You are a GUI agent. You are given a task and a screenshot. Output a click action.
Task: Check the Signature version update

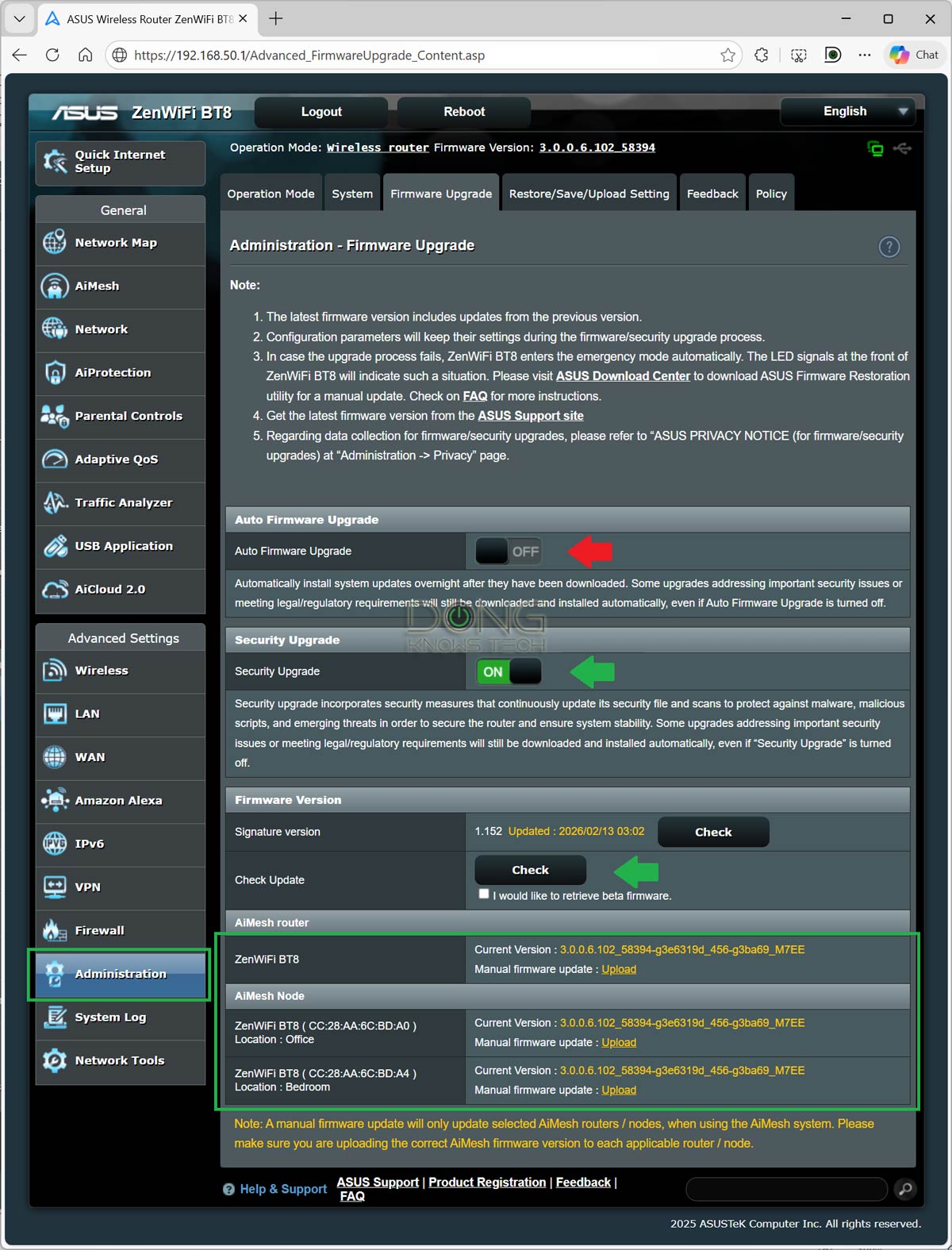point(713,832)
